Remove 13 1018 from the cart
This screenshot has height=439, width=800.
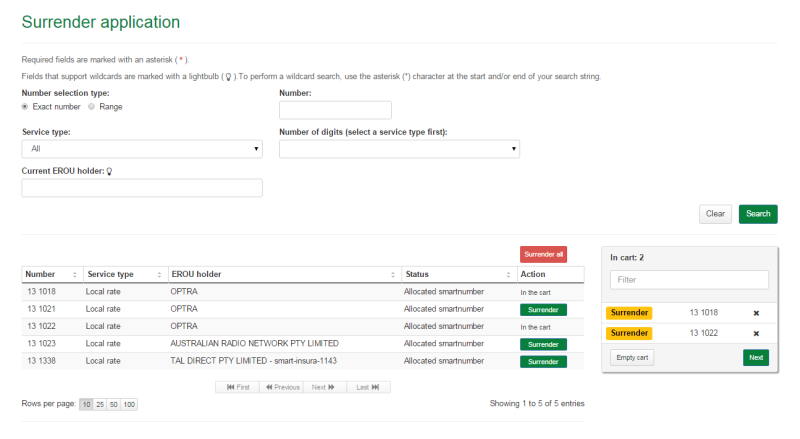(756, 313)
